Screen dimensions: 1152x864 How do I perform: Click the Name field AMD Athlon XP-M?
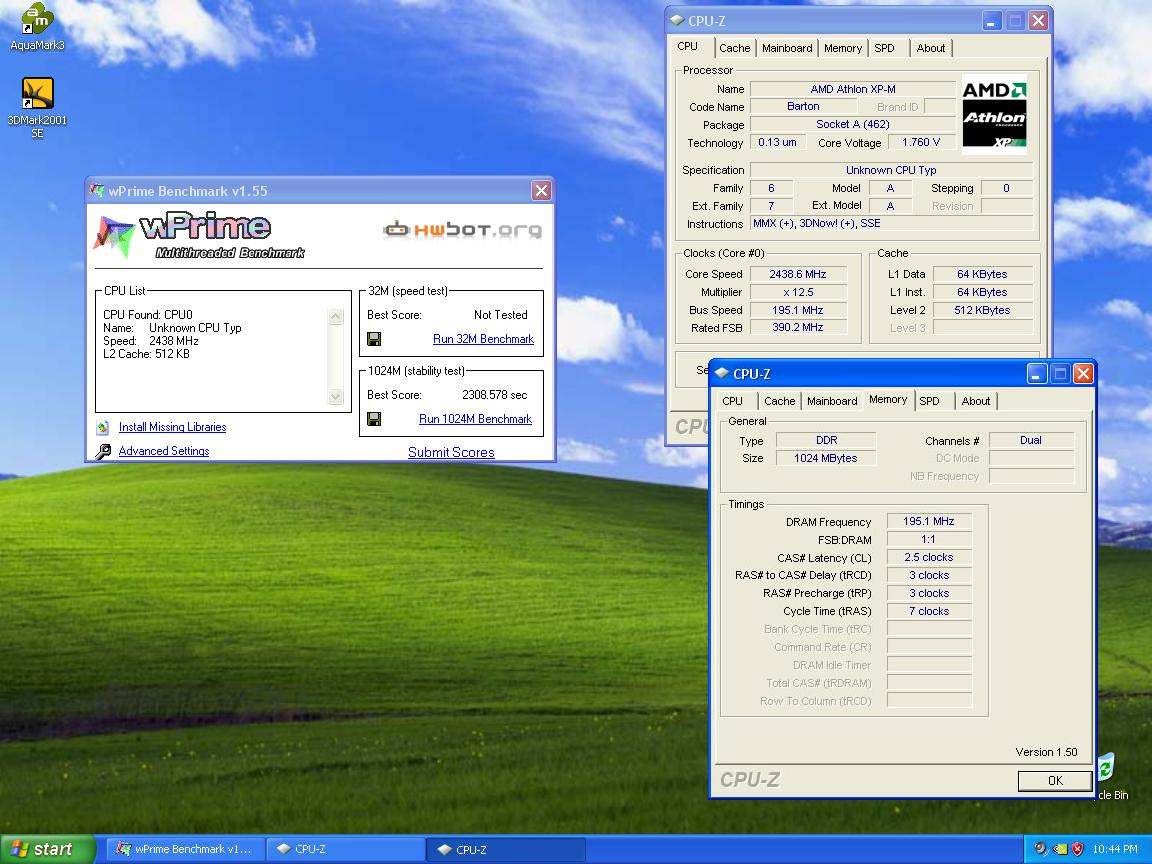point(853,89)
